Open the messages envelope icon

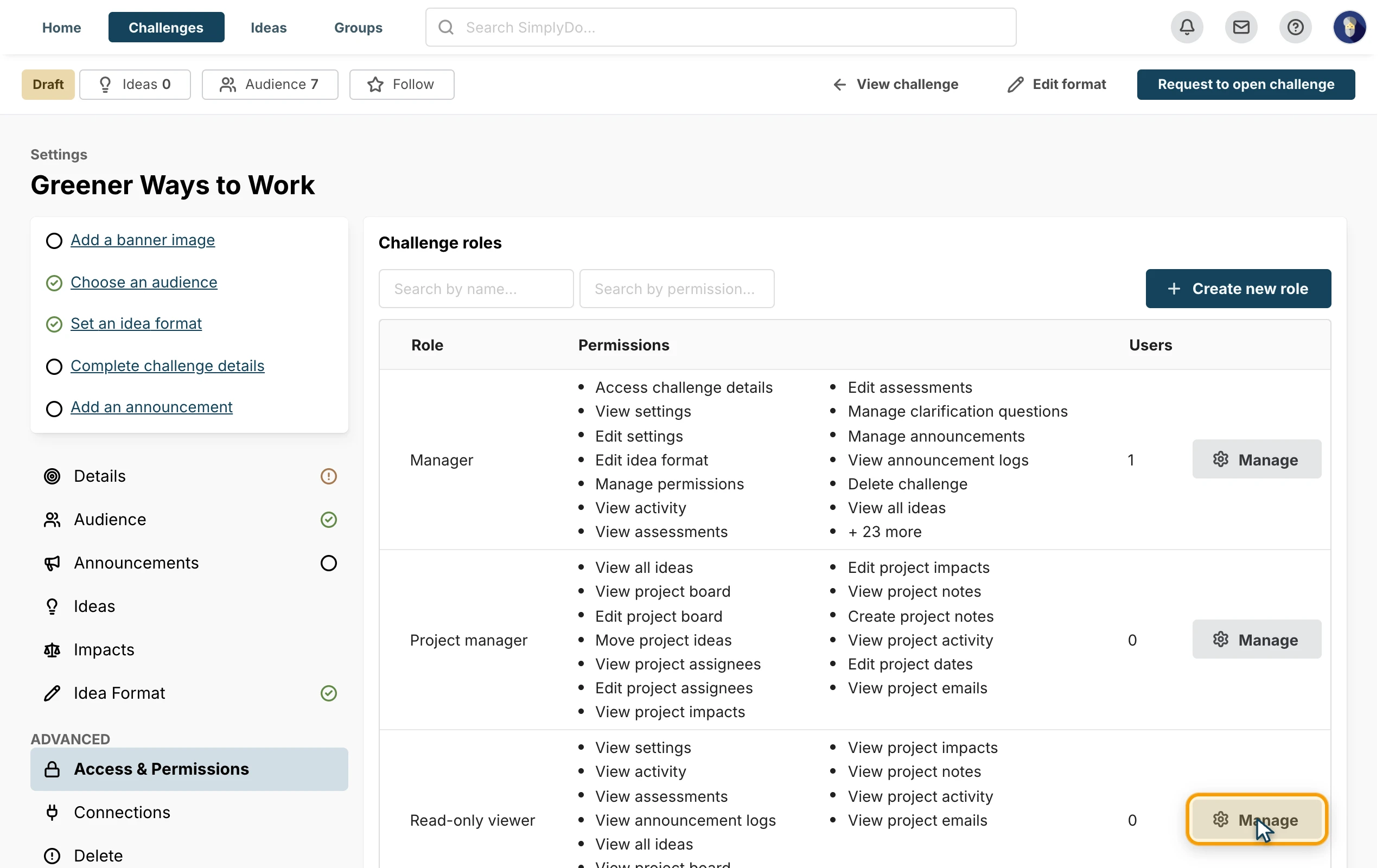coord(1241,27)
